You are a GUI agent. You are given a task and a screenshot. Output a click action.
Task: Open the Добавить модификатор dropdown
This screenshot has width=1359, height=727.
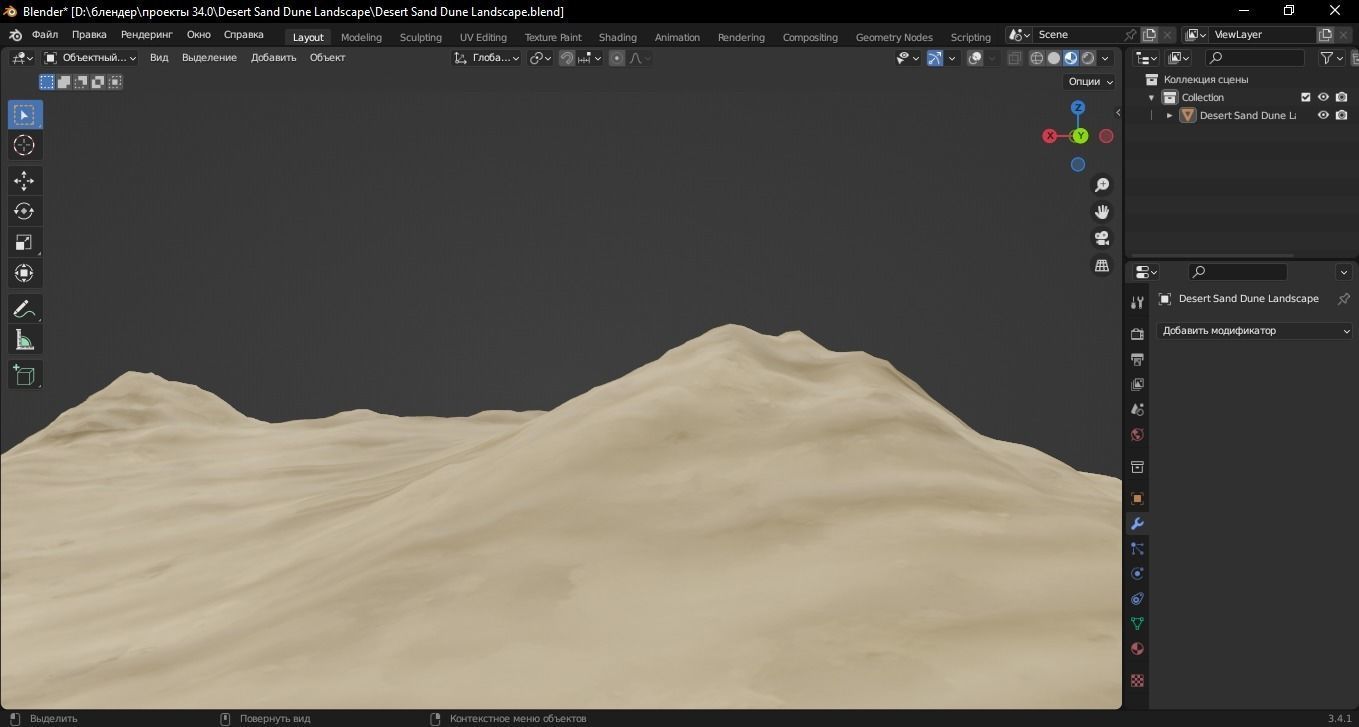click(1255, 331)
